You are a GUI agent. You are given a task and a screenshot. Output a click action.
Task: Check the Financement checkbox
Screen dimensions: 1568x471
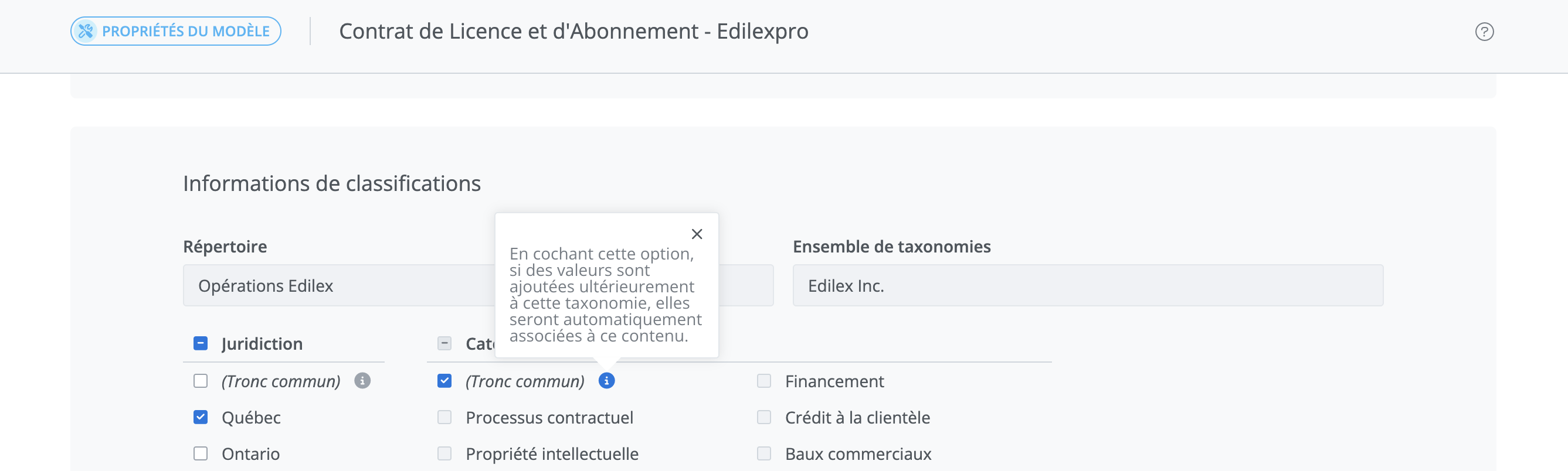[x=764, y=381]
